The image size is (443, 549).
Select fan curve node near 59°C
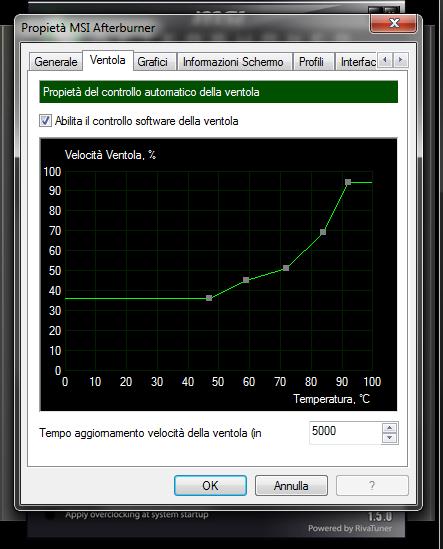pos(246,280)
